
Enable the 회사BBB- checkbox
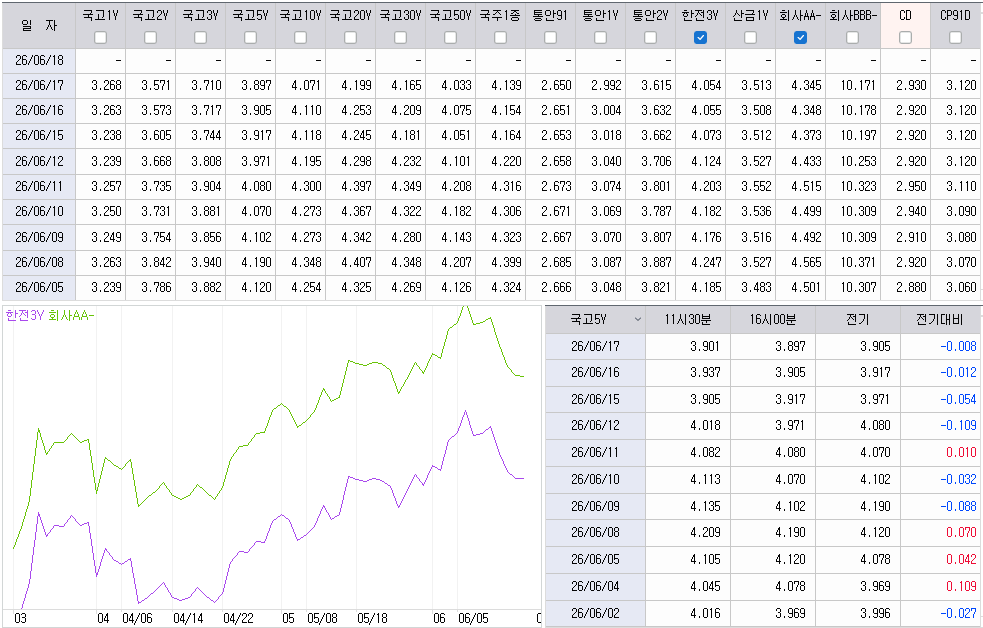click(853, 38)
